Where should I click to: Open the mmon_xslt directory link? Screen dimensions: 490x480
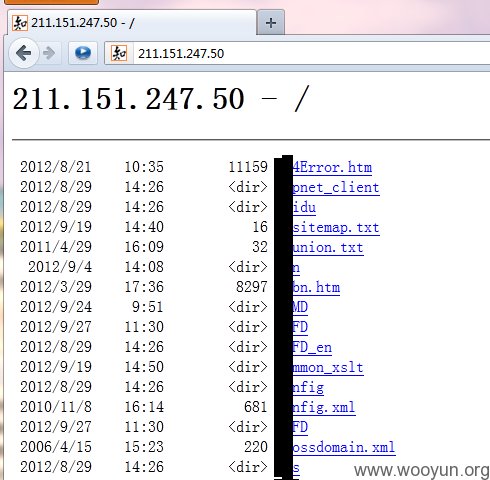click(328, 367)
